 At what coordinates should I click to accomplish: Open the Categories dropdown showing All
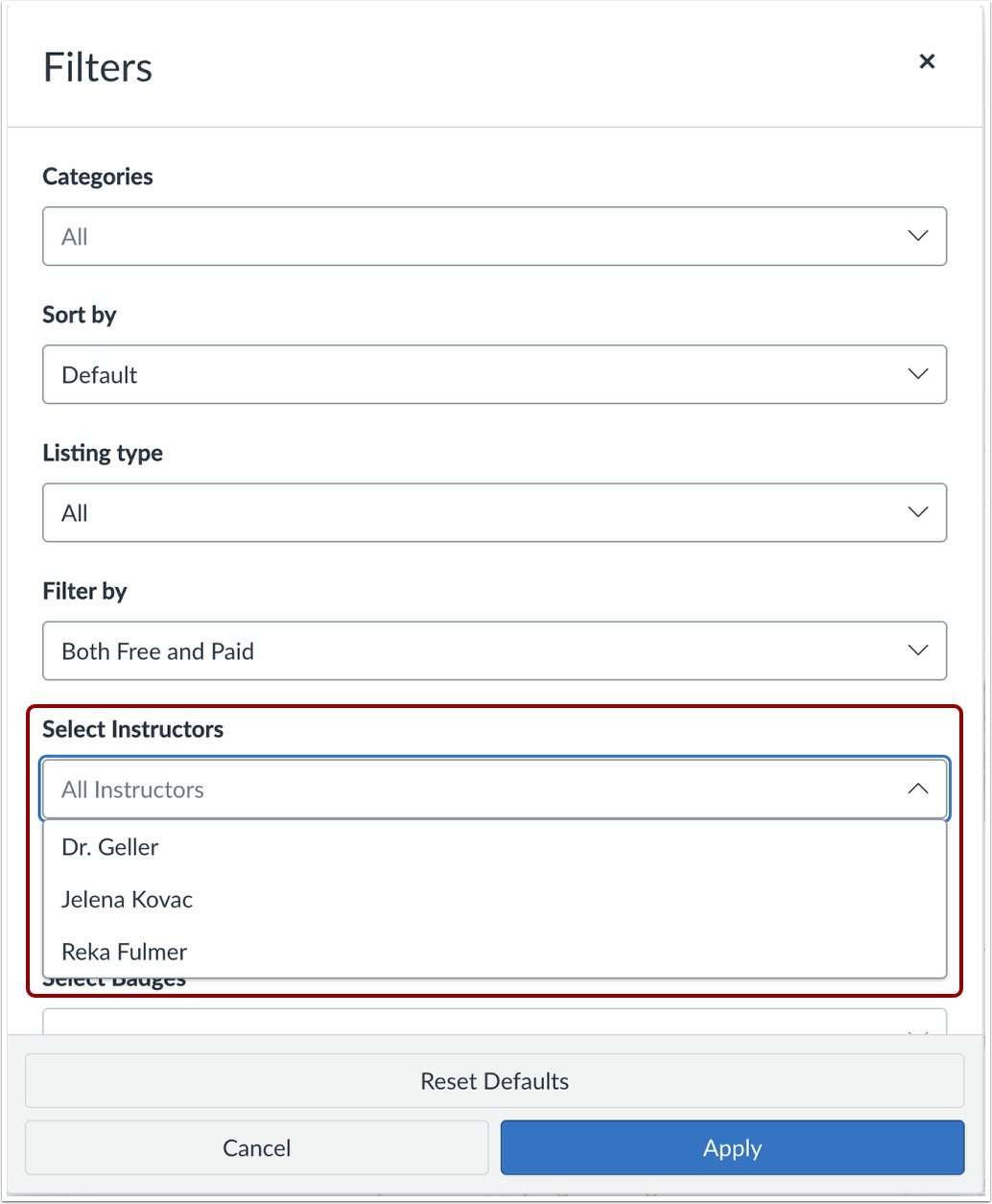point(494,236)
